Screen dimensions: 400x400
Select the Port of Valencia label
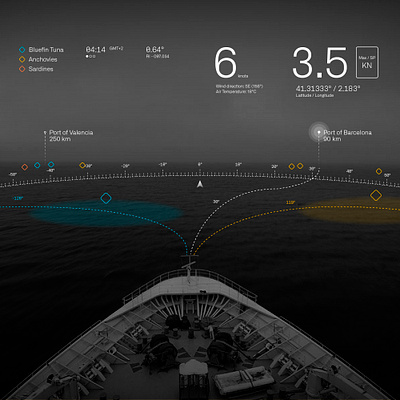[71, 132]
